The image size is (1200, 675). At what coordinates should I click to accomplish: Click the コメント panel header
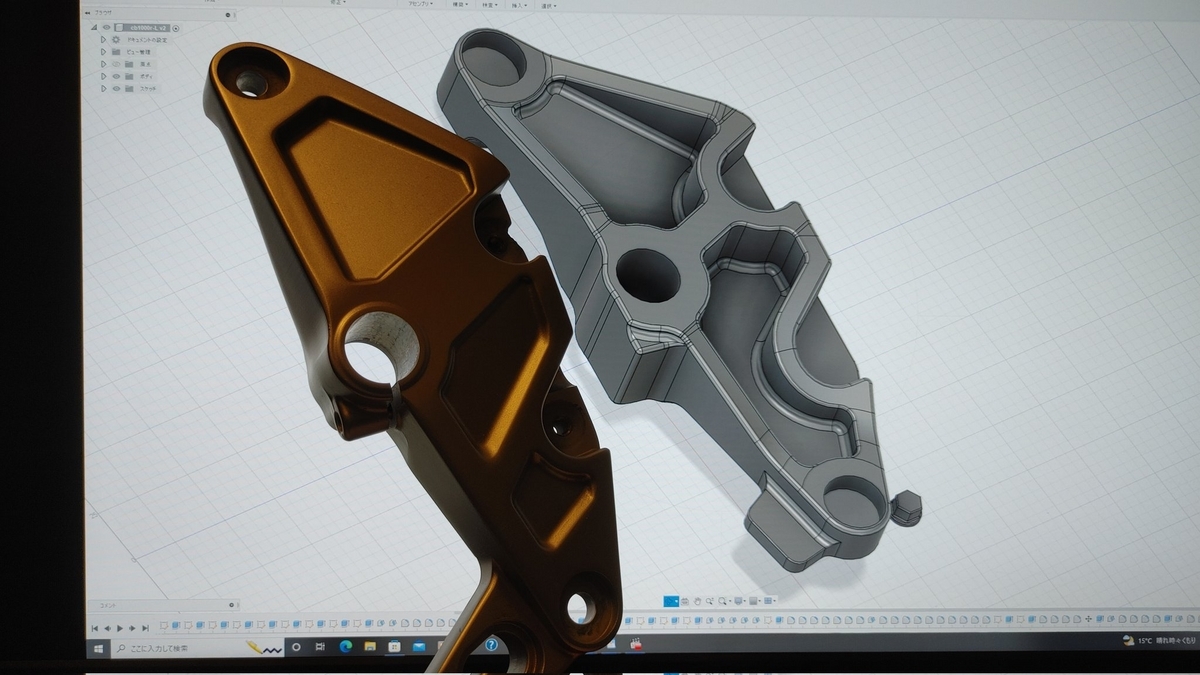tap(162, 605)
